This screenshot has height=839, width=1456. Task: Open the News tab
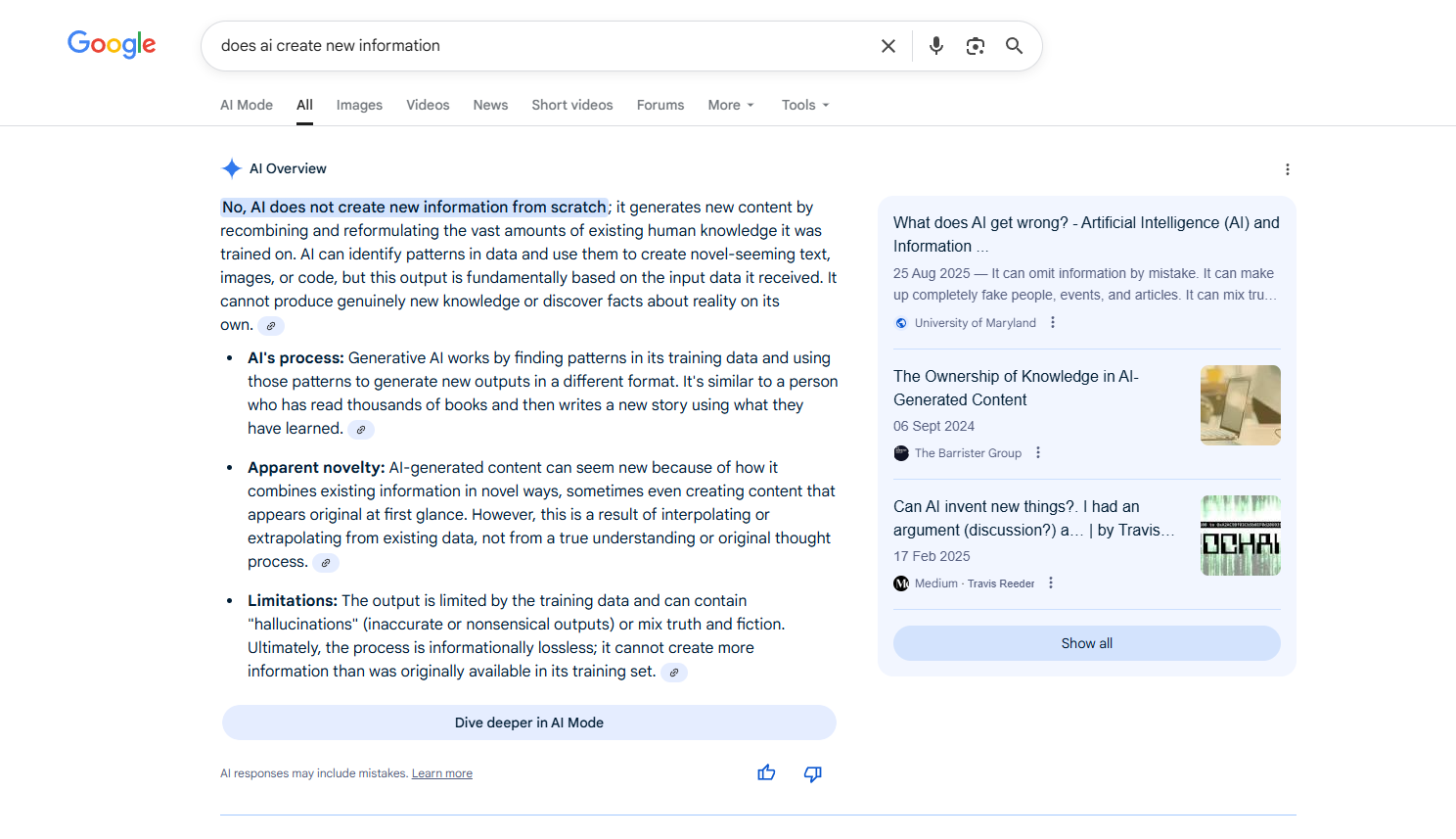pyautogui.click(x=490, y=105)
